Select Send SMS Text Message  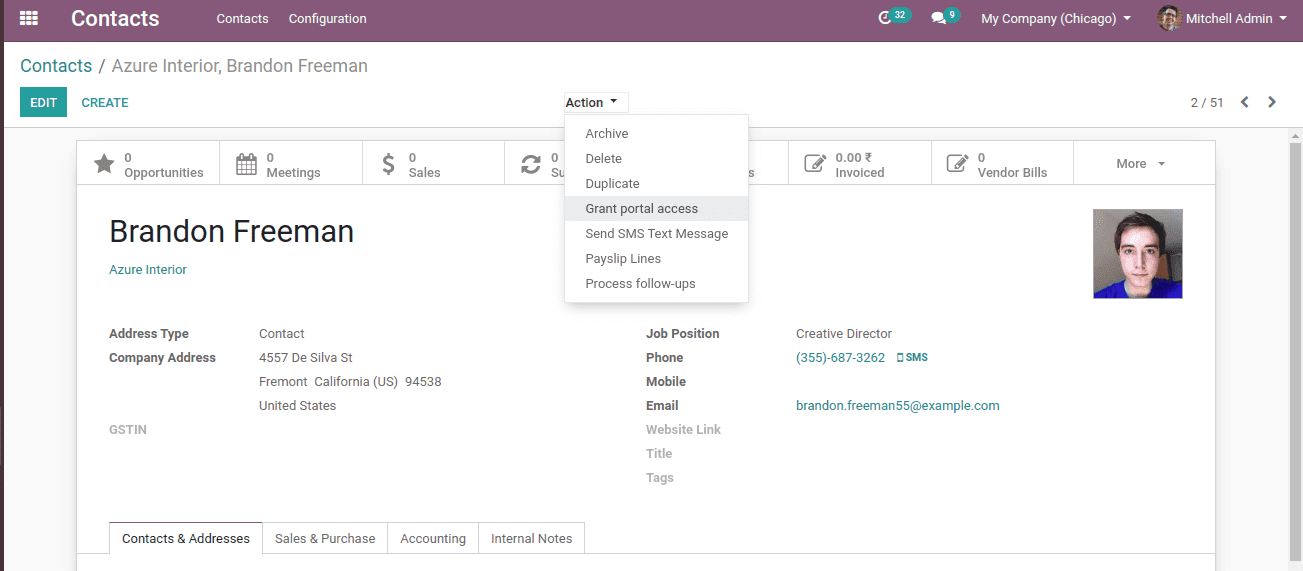[x=656, y=233]
